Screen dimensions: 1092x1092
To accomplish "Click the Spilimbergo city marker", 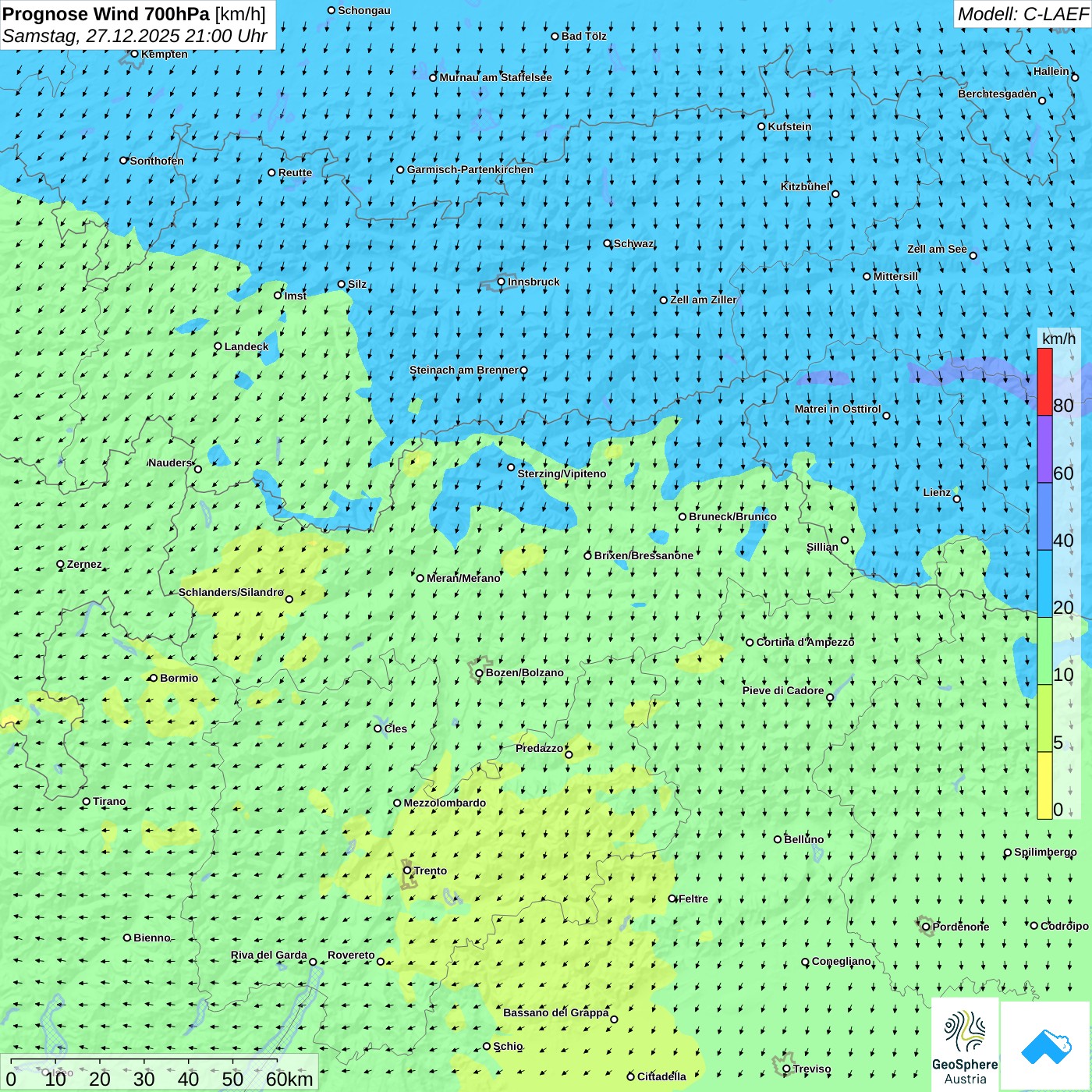I will [x=1008, y=853].
